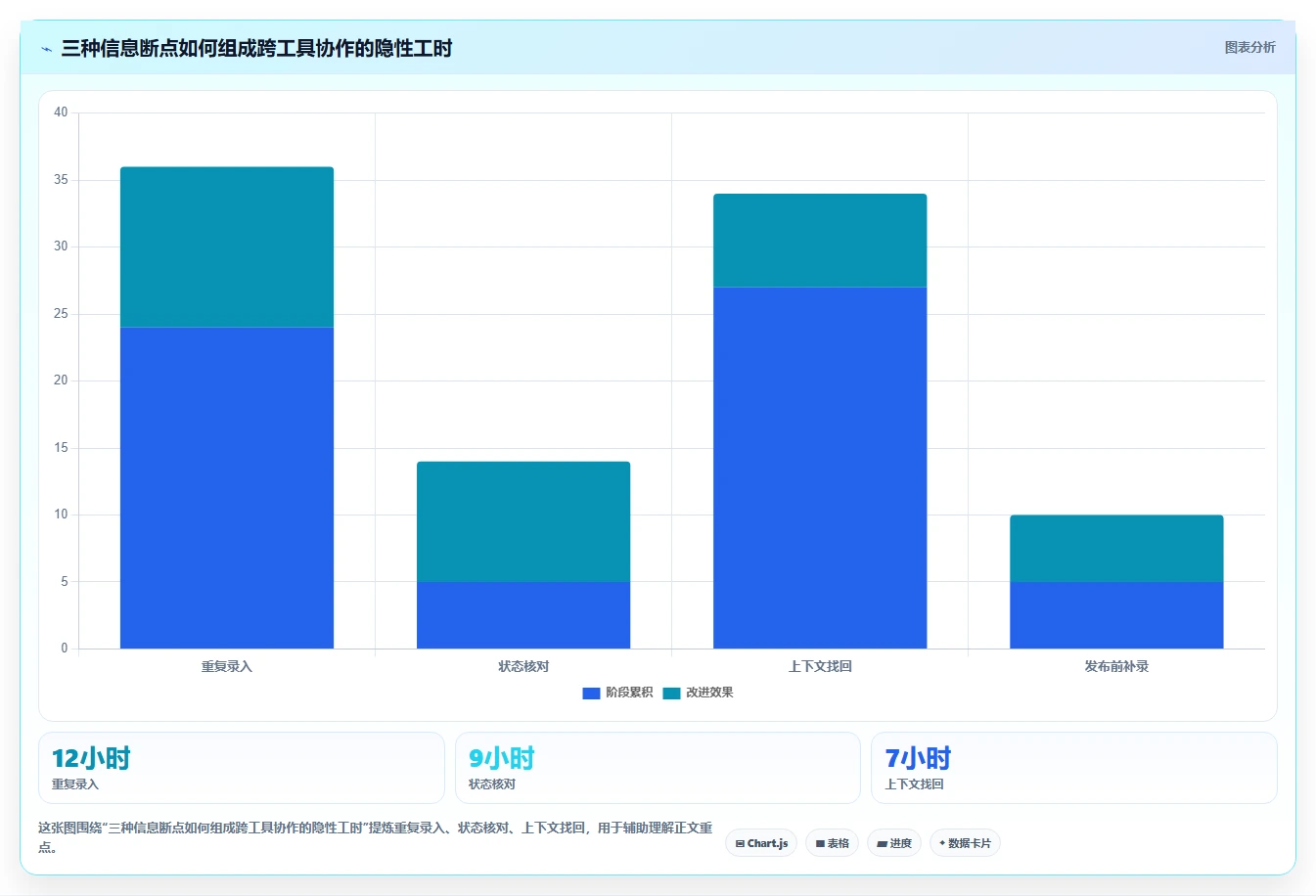Open the 7小时 上下文找回 data card

[1074, 768]
